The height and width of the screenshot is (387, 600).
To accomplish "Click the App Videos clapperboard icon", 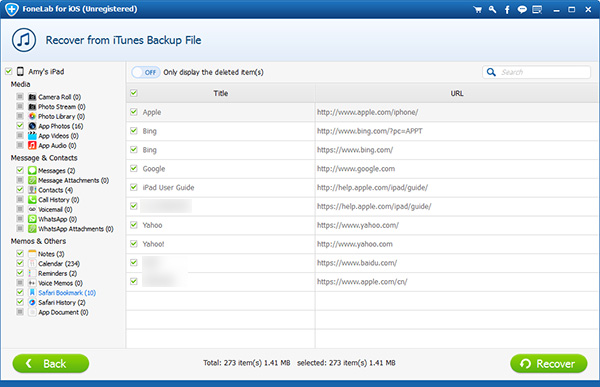I will 32,136.
